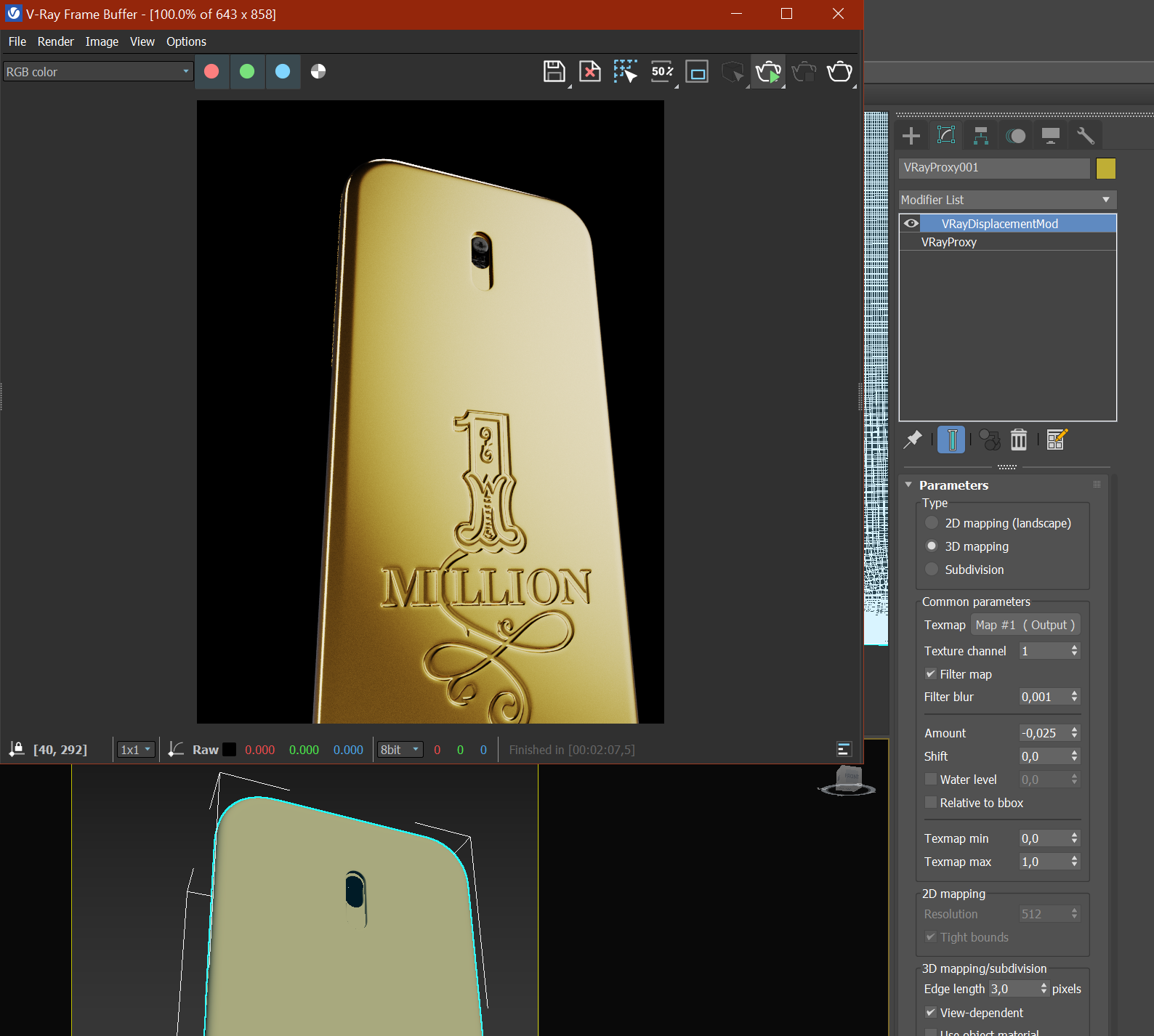Screen dimensions: 1154x1036
Task: Click the Pin stack icon
Action: coord(913,440)
